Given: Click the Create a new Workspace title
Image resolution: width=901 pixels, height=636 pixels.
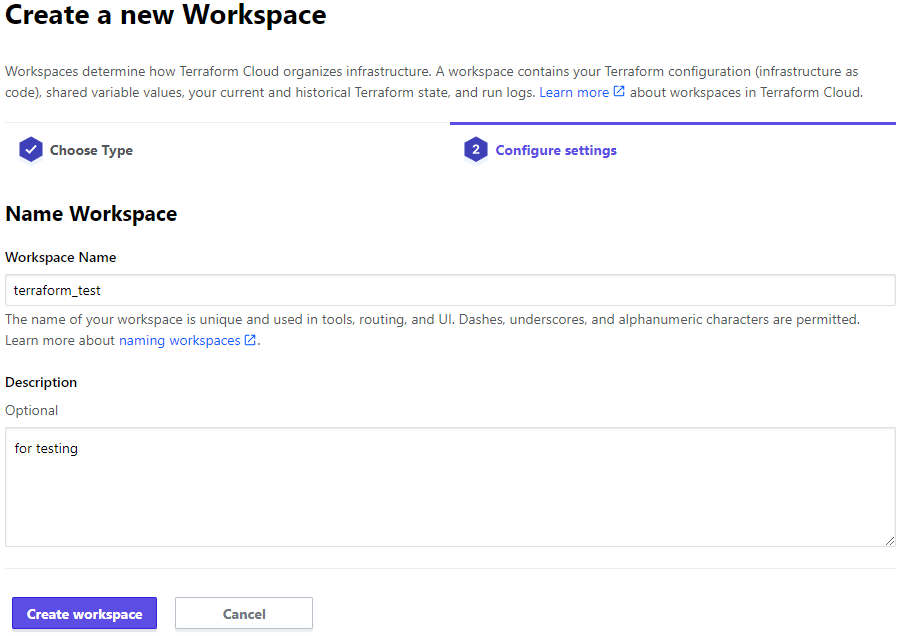Looking at the screenshot, I should click(165, 15).
